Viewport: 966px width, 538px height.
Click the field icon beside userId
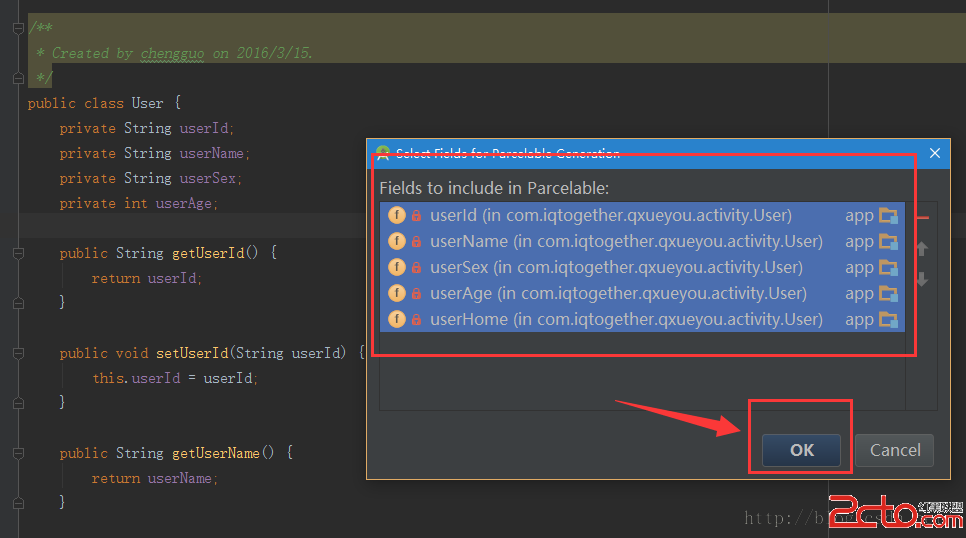tap(397, 215)
